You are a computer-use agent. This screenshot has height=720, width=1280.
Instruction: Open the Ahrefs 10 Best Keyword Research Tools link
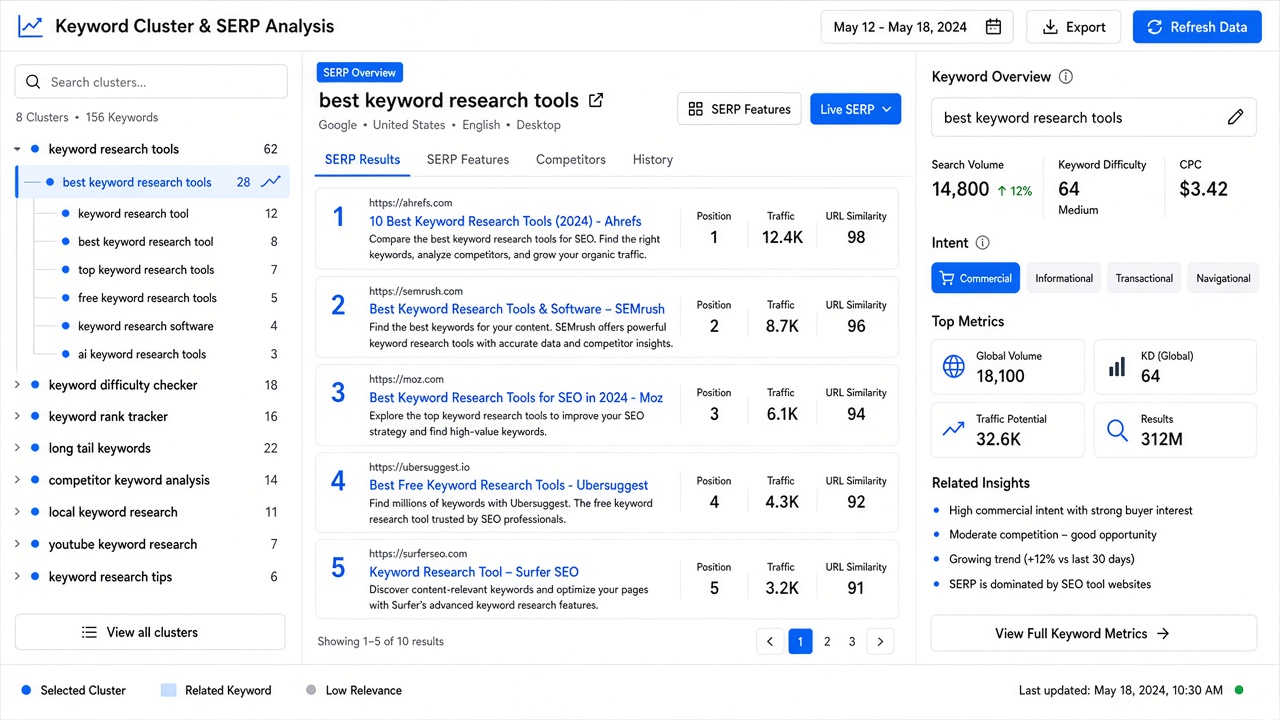point(505,221)
